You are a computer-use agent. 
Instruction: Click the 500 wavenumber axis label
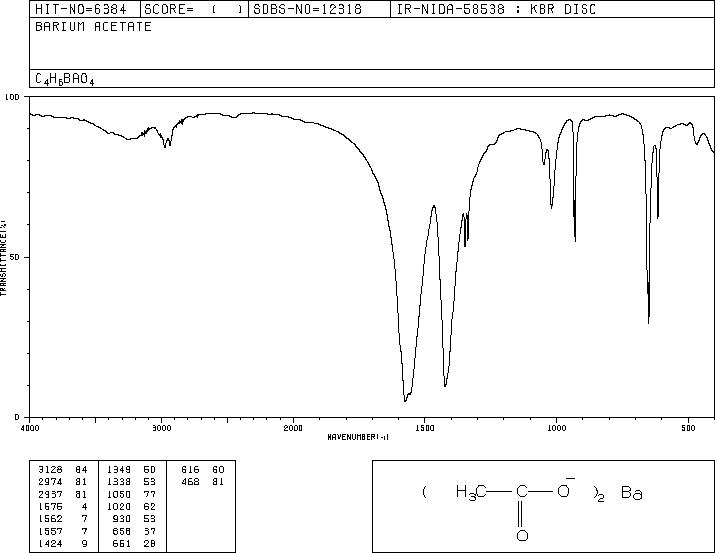[689, 428]
